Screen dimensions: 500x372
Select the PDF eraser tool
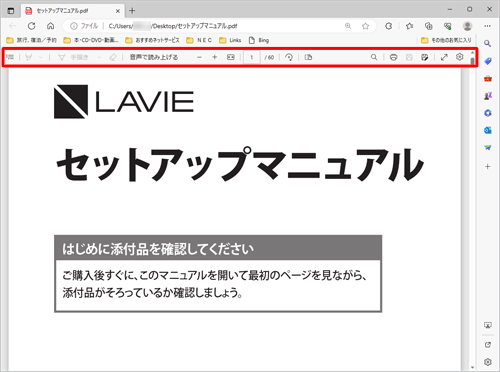(x=113, y=57)
